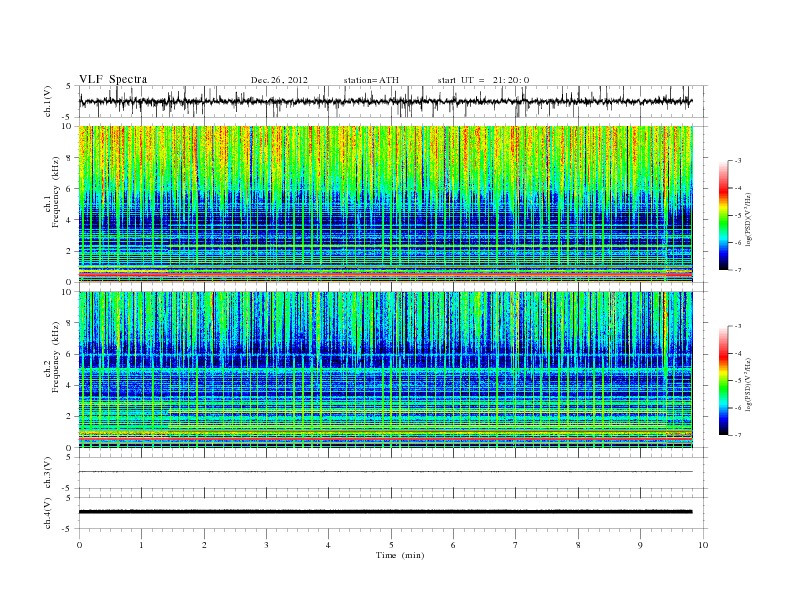Click the '10' tick label on time axis

tap(703, 545)
